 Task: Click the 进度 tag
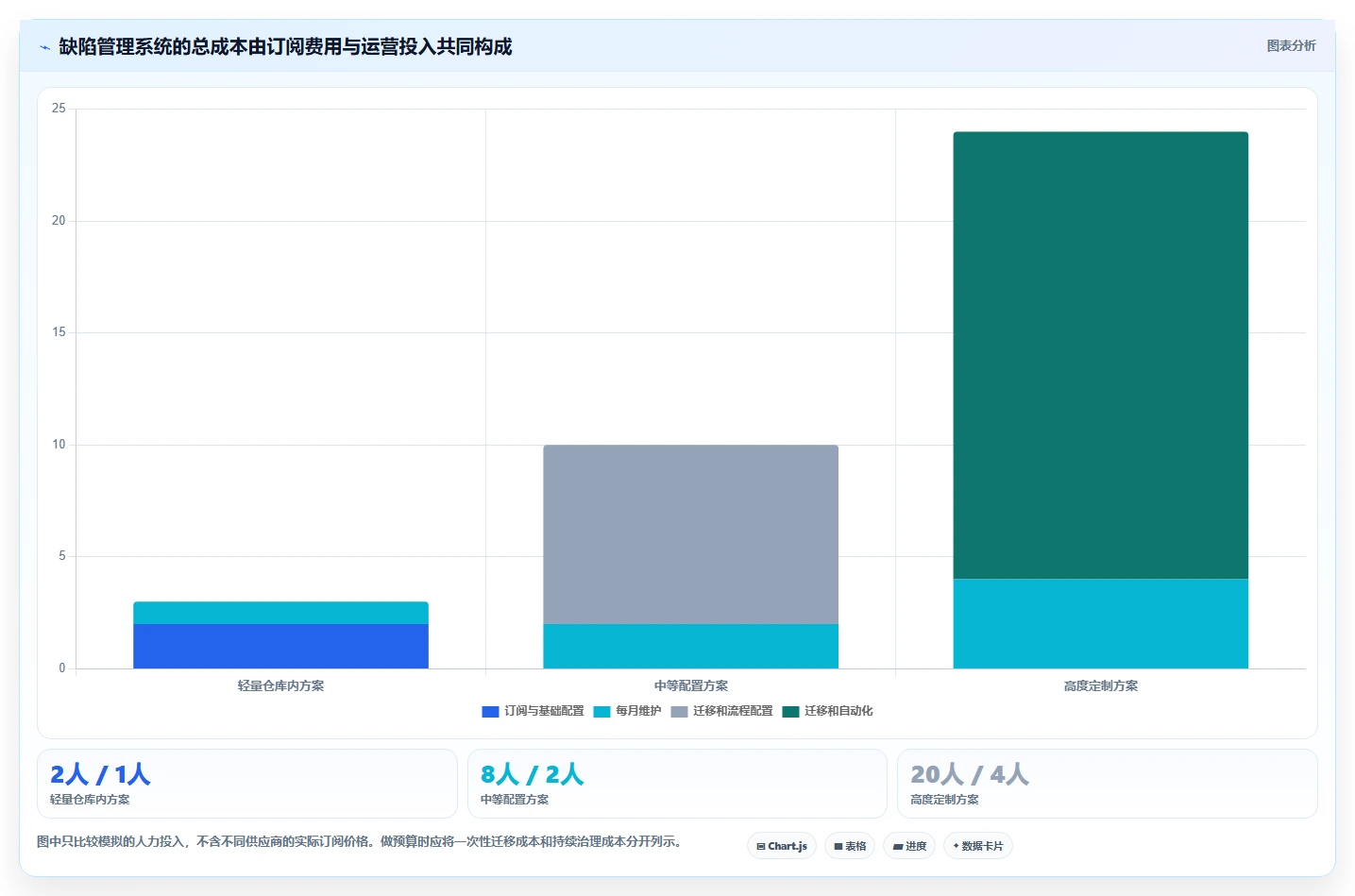click(x=909, y=846)
